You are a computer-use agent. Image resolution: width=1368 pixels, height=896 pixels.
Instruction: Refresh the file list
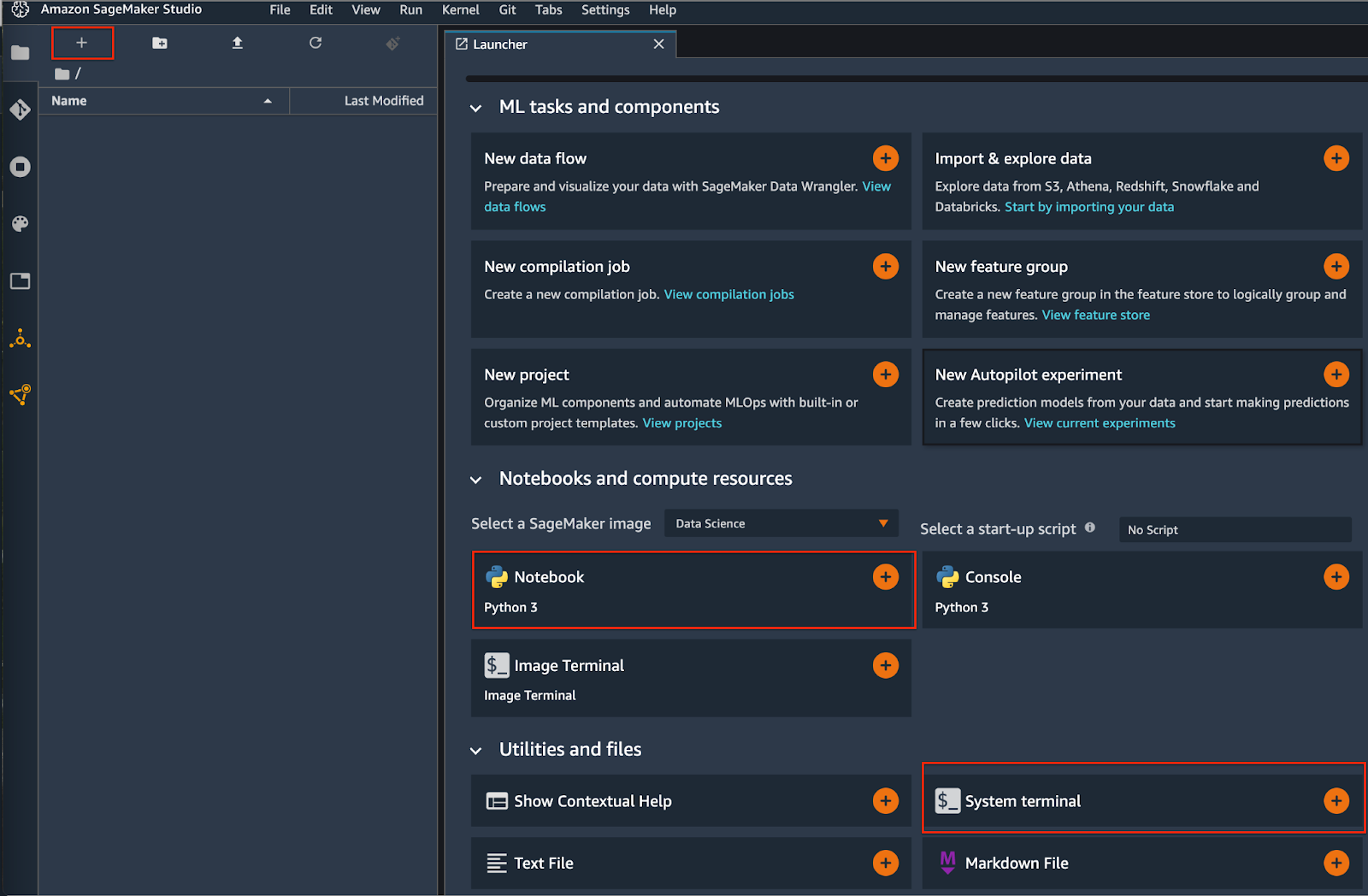click(x=315, y=43)
